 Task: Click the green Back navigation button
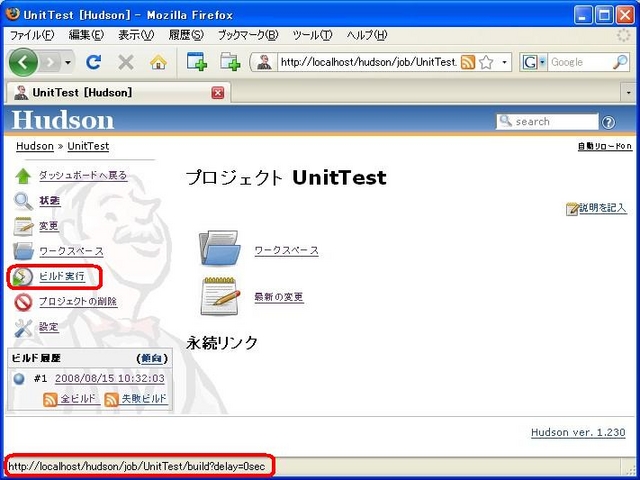point(23,62)
